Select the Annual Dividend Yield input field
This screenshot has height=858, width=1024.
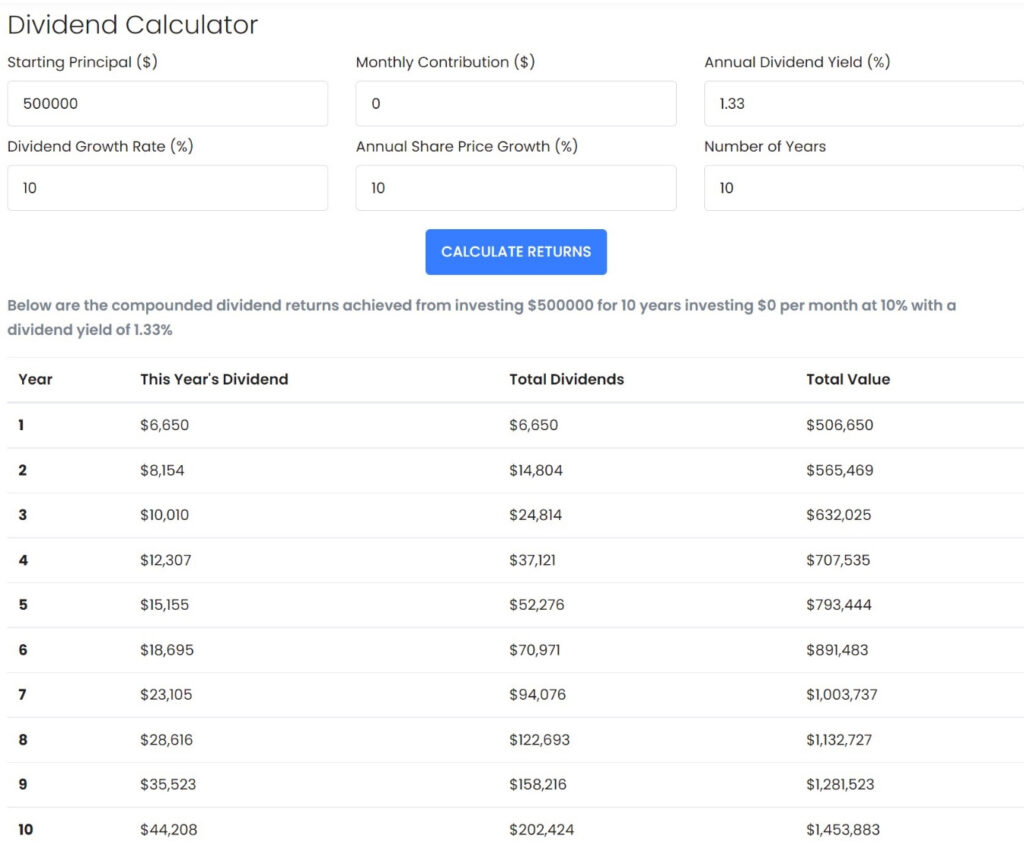[x=864, y=104]
